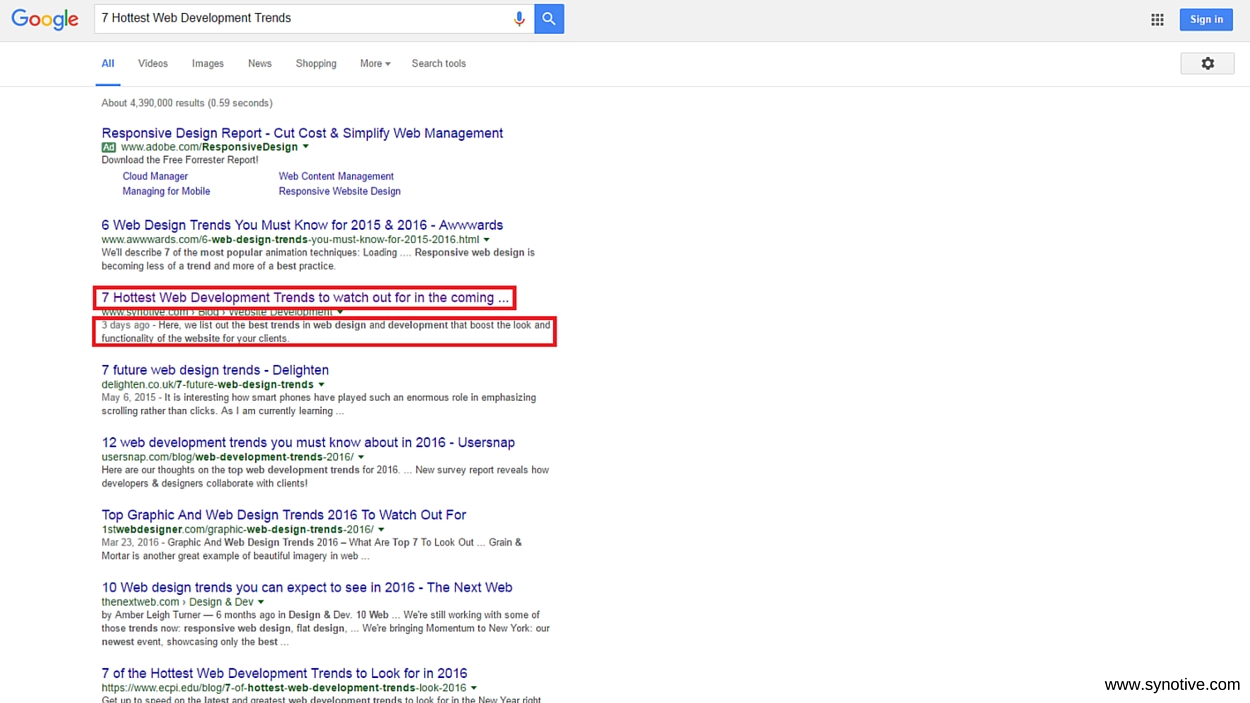Image resolution: width=1250 pixels, height=703 pixels.
Task: Activate voice search microphone icon
Action: [519, 19]
